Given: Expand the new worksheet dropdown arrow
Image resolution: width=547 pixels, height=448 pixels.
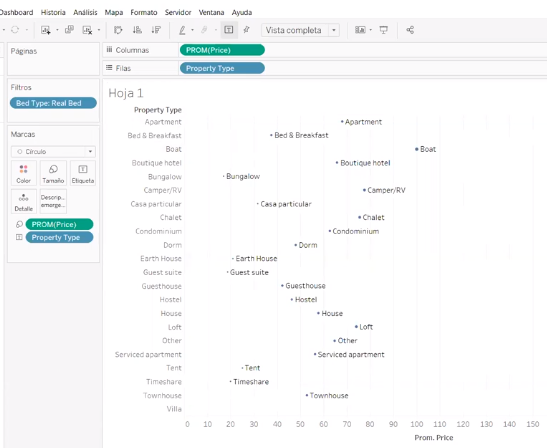Looking at the screenshot, I should (57, 30).
